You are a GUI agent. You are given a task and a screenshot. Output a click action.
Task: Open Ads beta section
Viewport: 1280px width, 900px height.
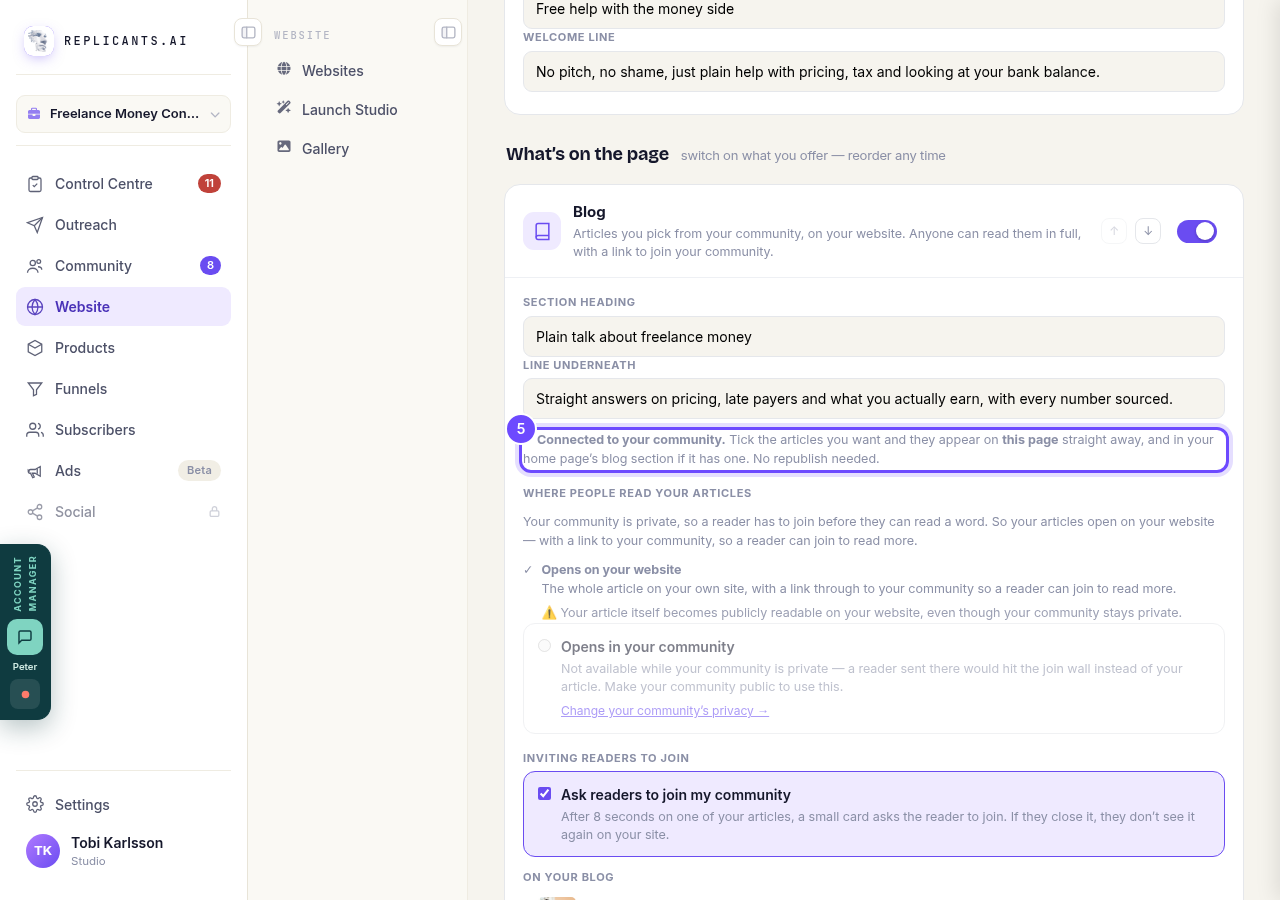124,471
